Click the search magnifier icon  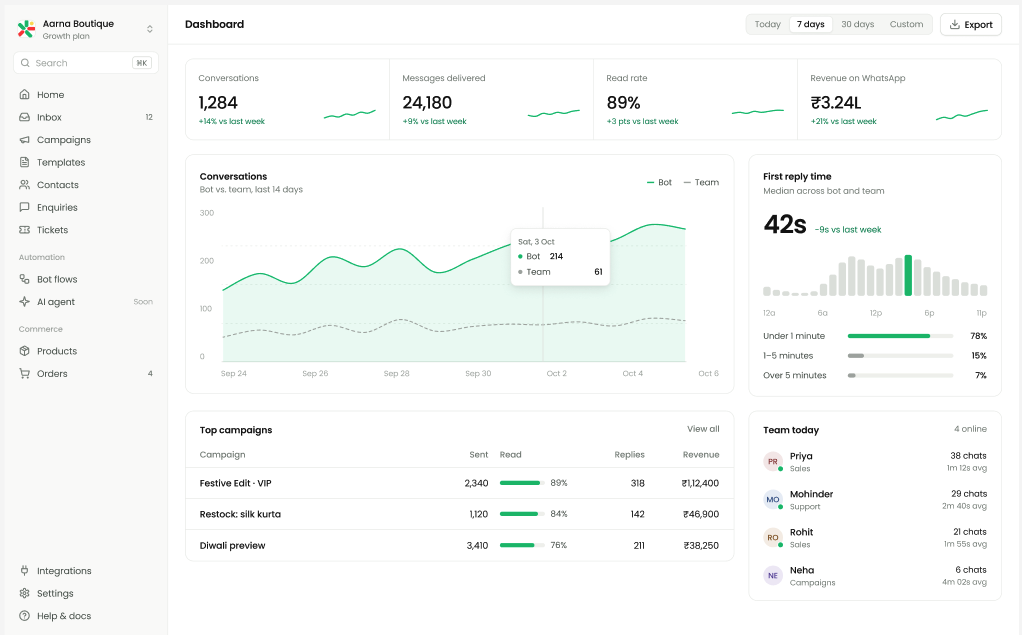click(x=25, y=63)
